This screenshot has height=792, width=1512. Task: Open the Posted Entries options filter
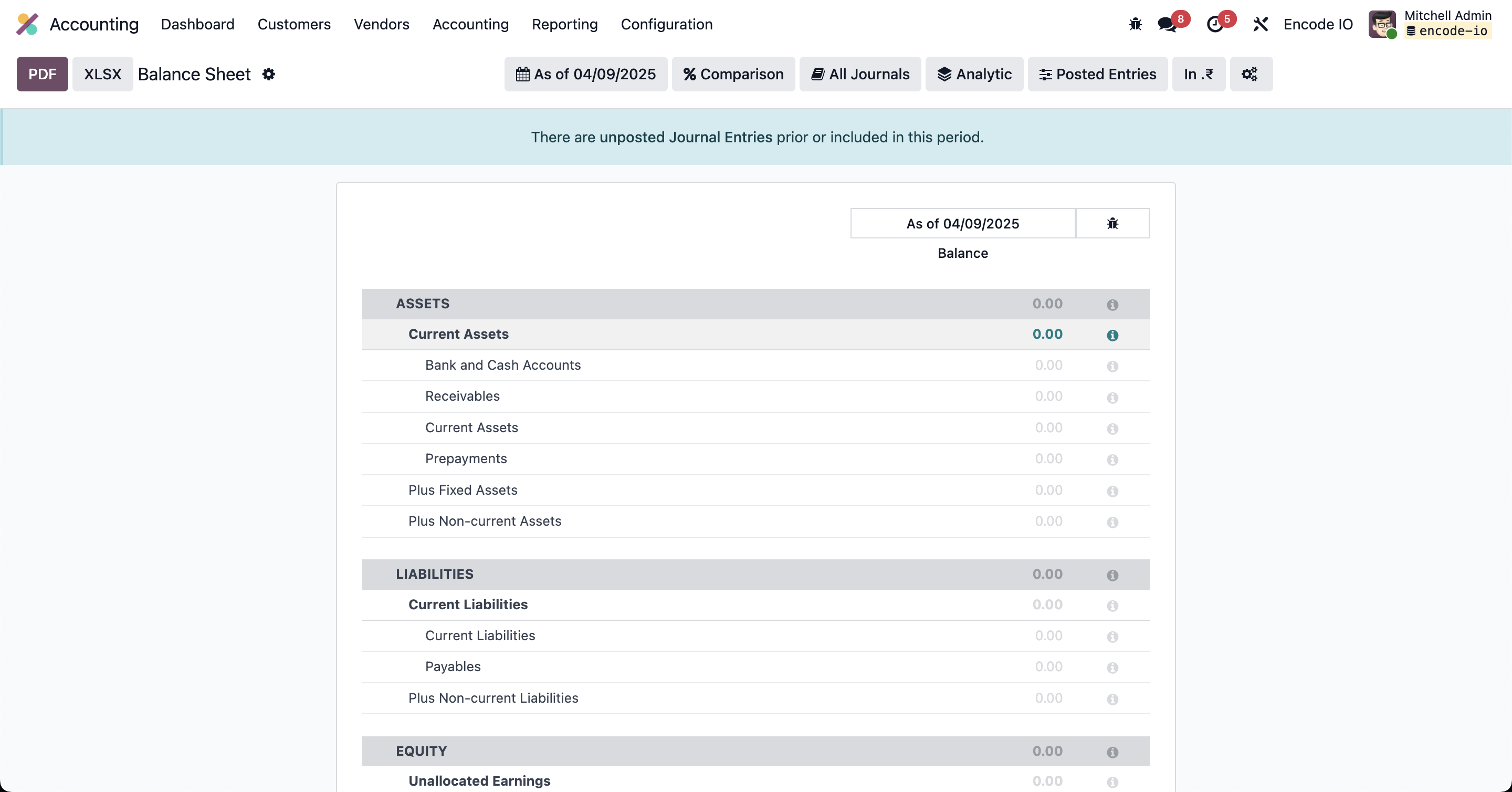point(1097,74)
